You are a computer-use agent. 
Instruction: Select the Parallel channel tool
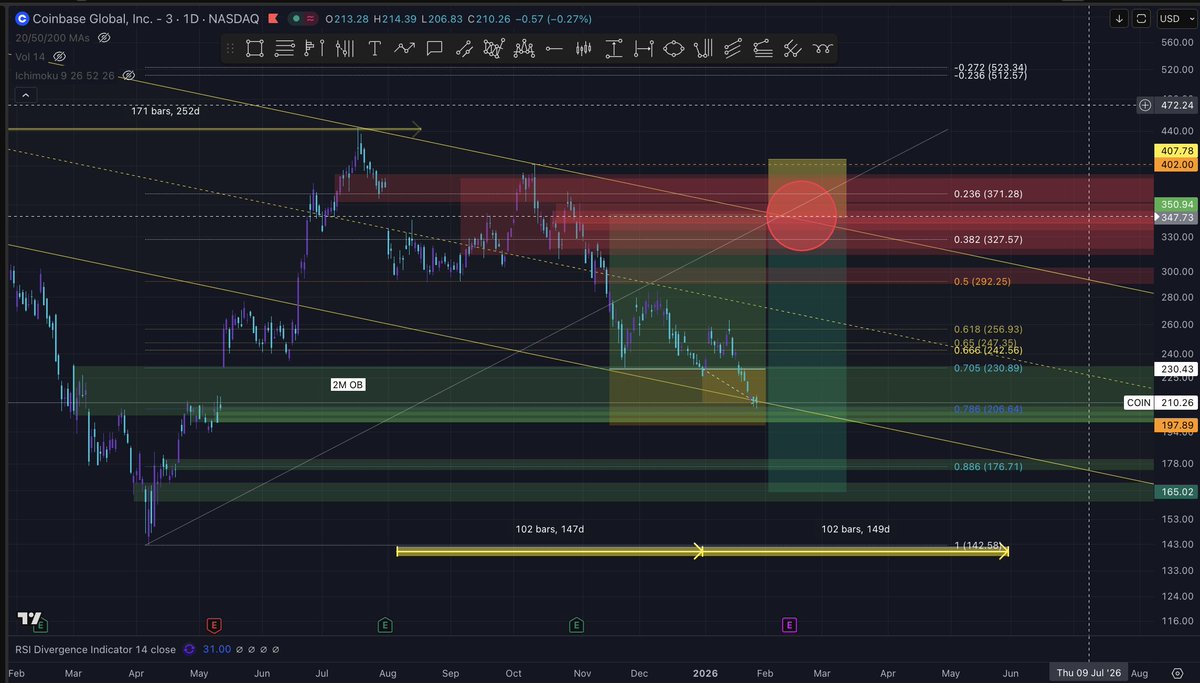click(734, 48)
